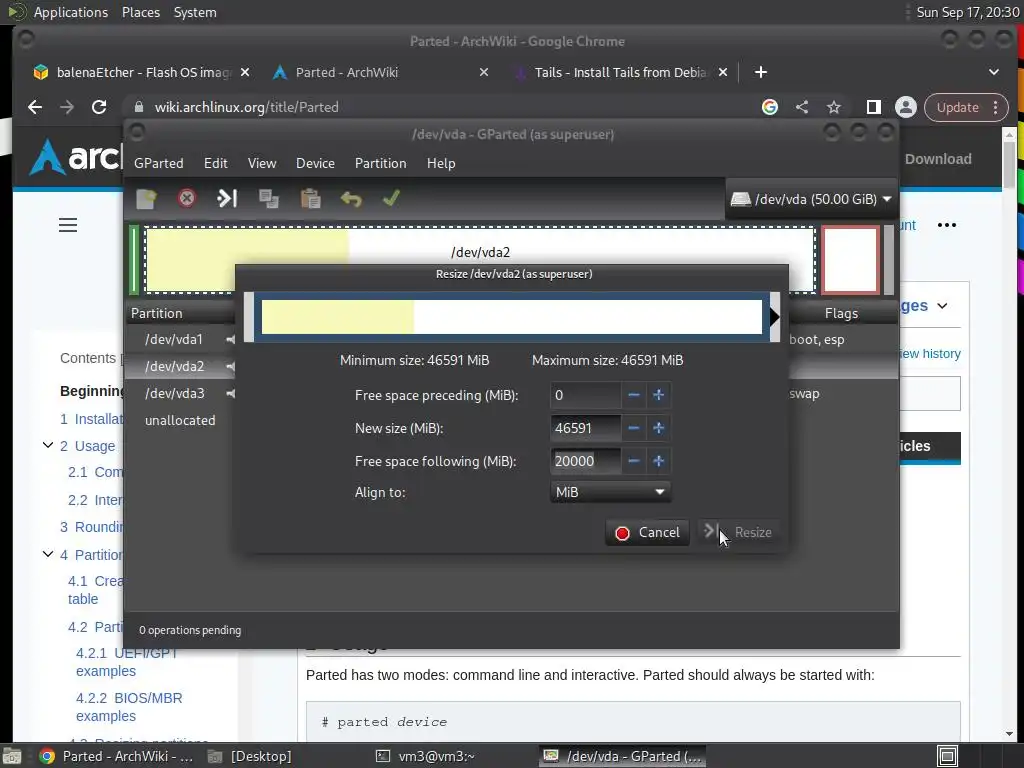Click the left handle of the partition resize bar
The image size is (1024, 768).
(249, 317)
